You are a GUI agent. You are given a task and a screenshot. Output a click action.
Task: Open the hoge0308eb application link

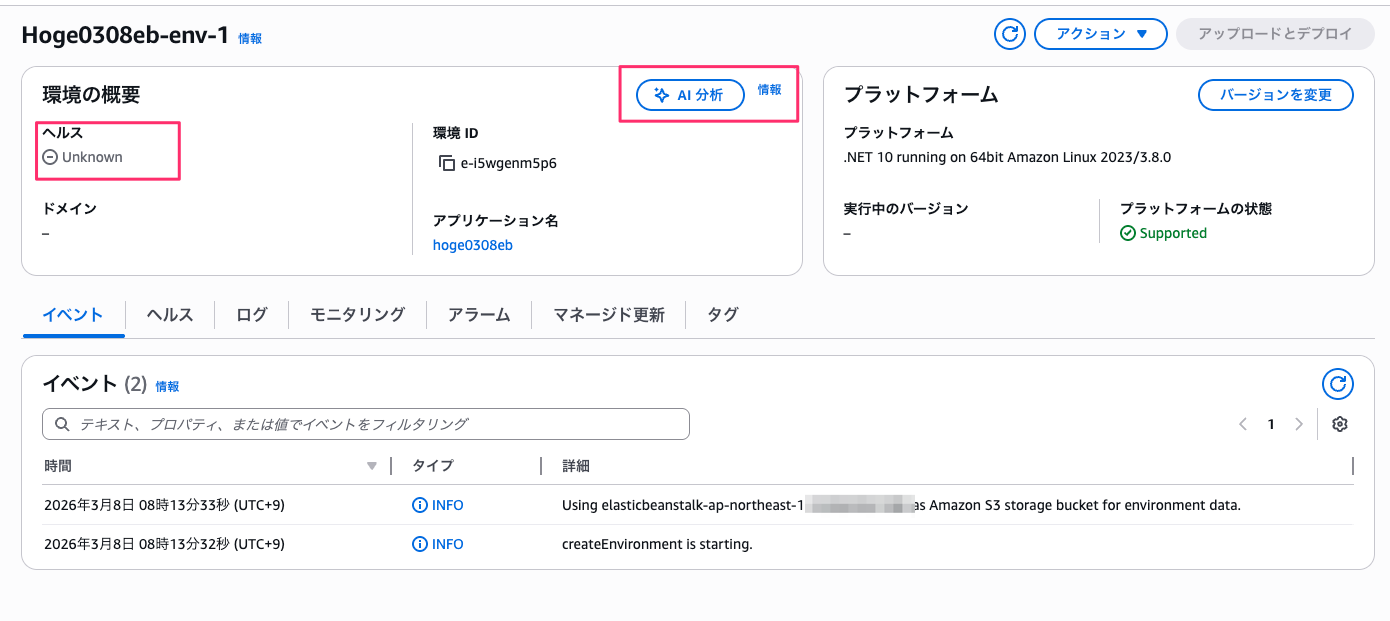472,244
